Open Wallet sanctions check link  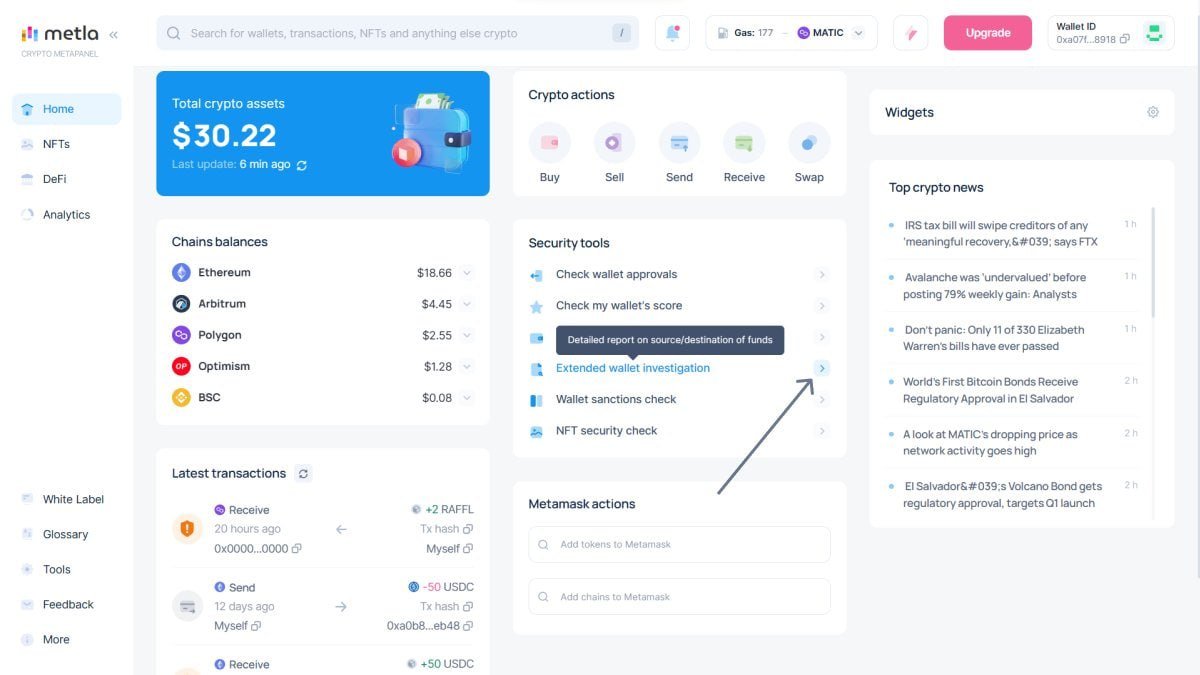pyautogui.click(x=616, y=399)
